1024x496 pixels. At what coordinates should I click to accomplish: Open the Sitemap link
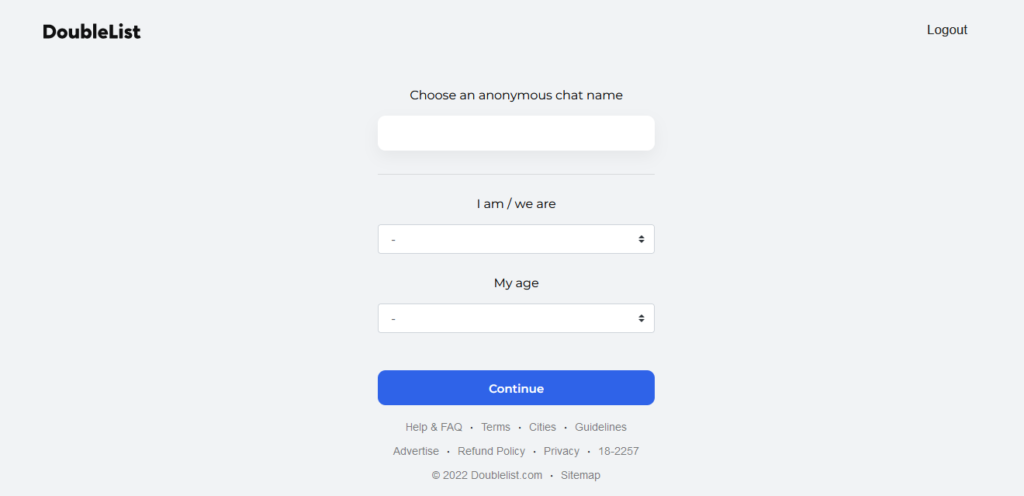[x=580, y=475]
